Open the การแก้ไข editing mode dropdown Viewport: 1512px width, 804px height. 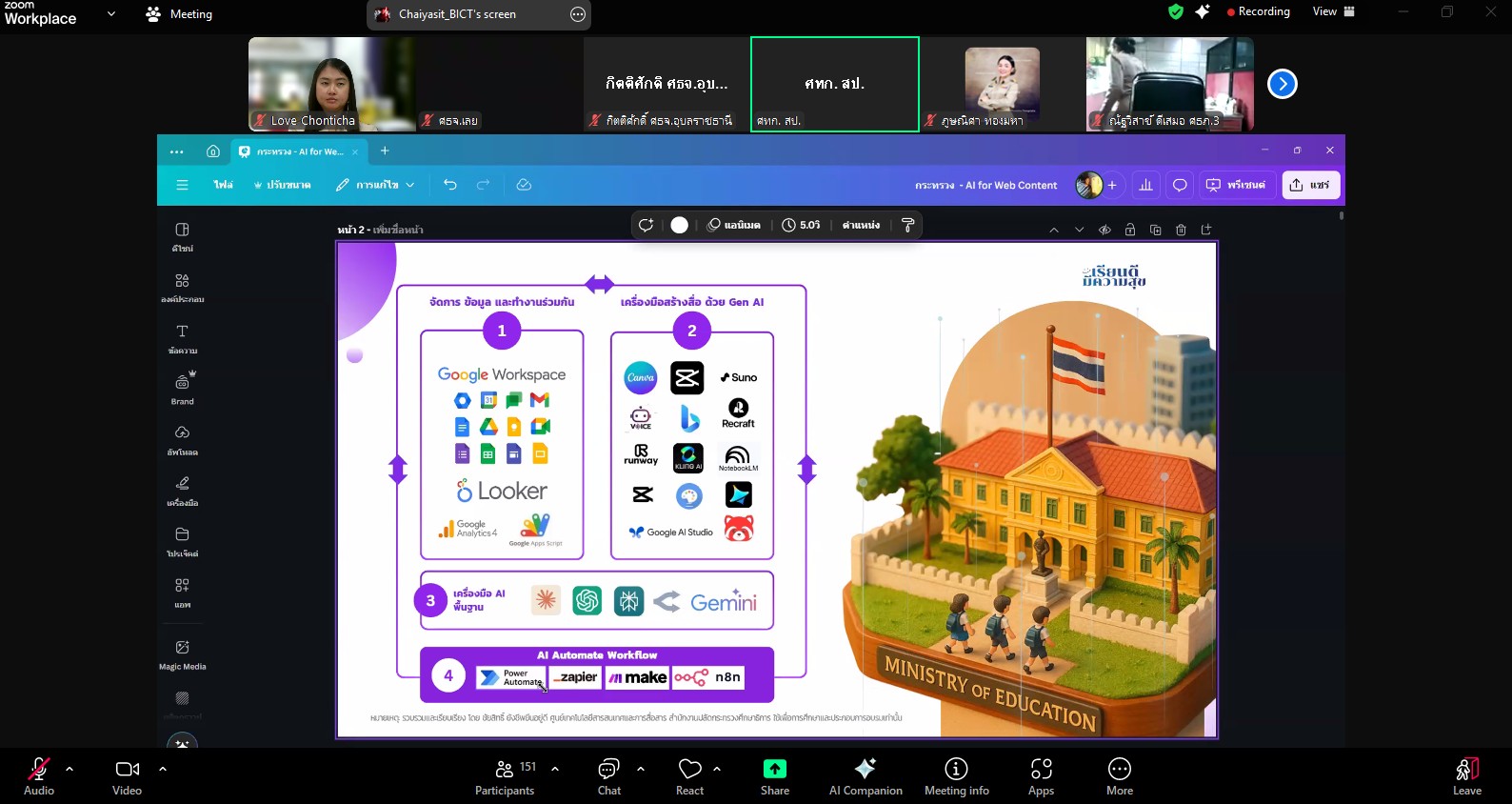(x=375, y=185)
